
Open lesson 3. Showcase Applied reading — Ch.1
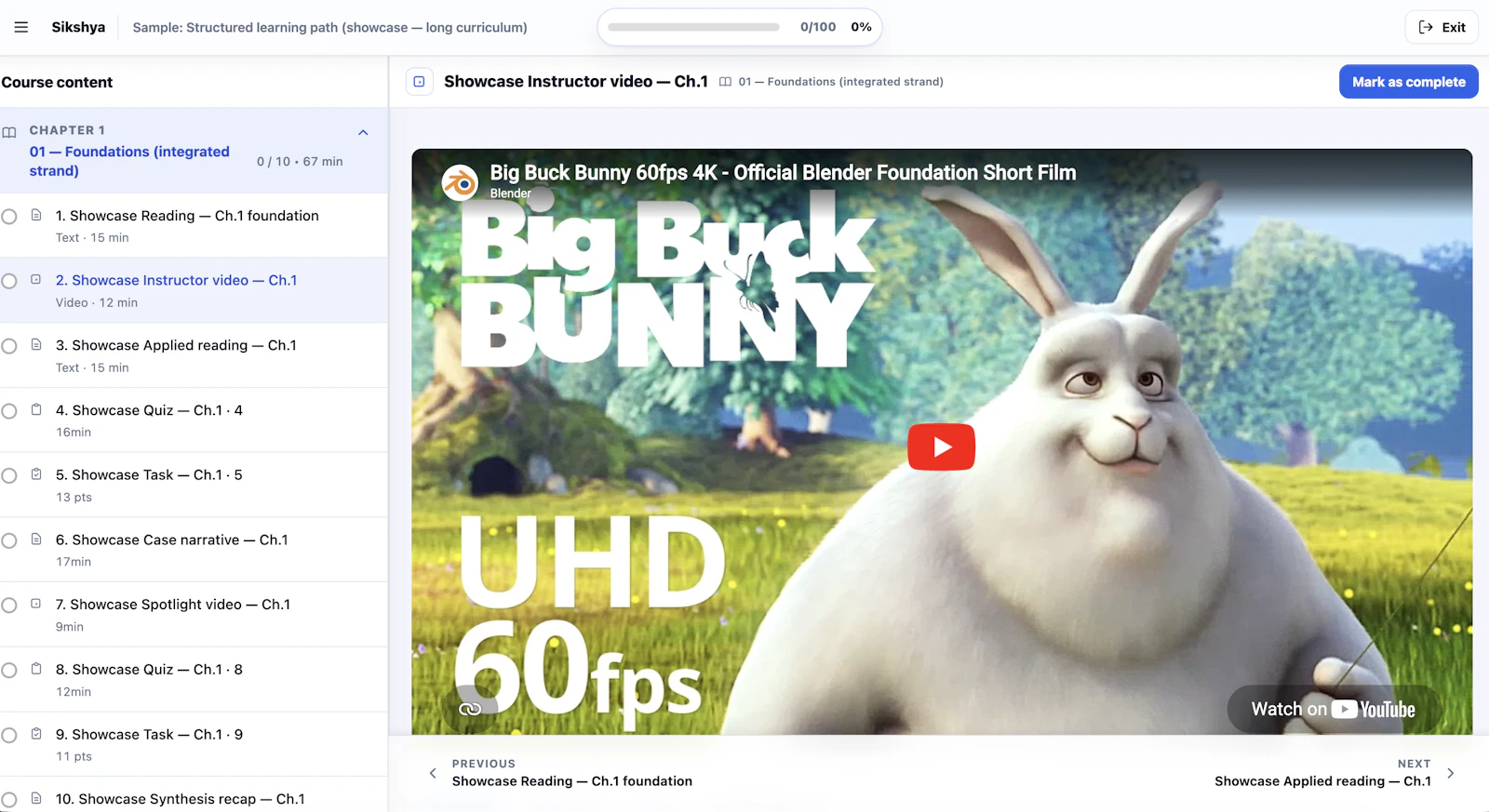pos(194,355)
